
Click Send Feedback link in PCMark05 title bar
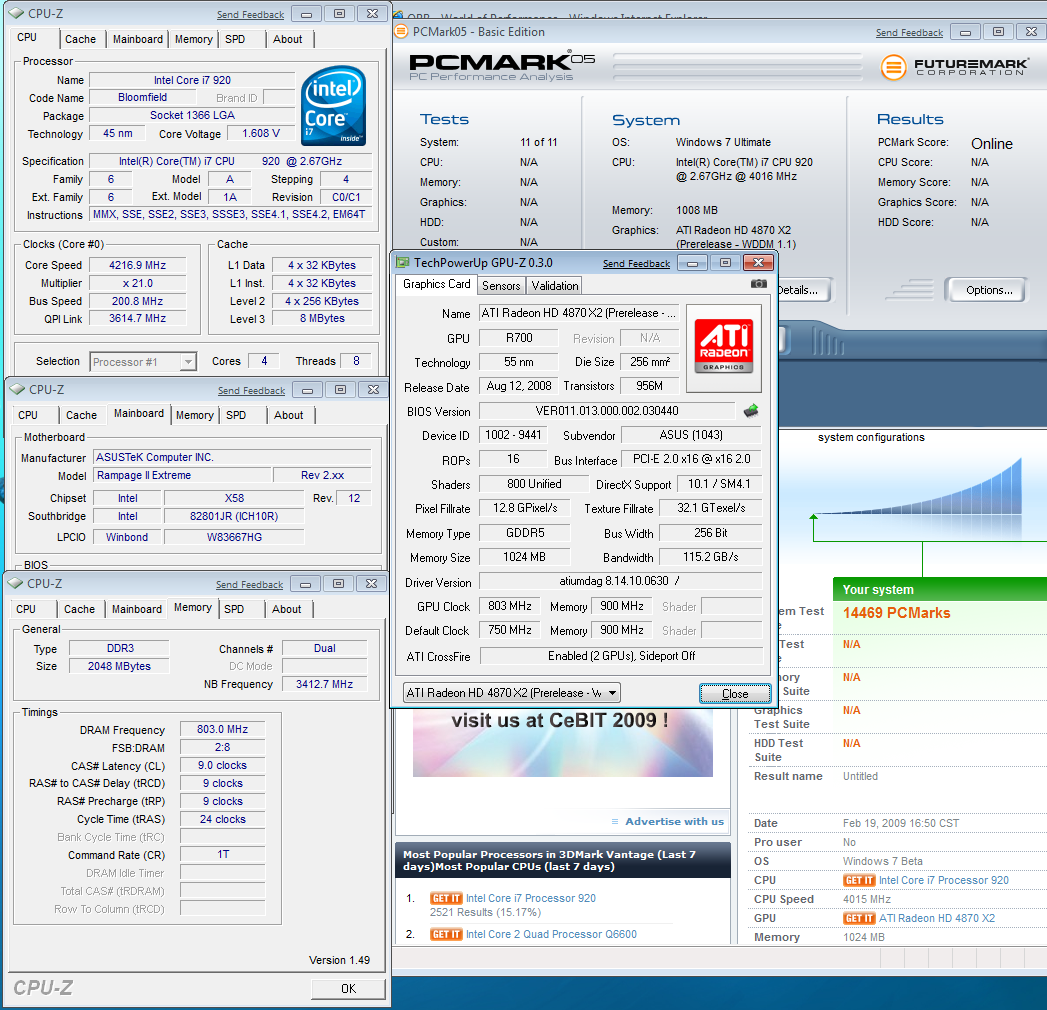tap(909, 33)
